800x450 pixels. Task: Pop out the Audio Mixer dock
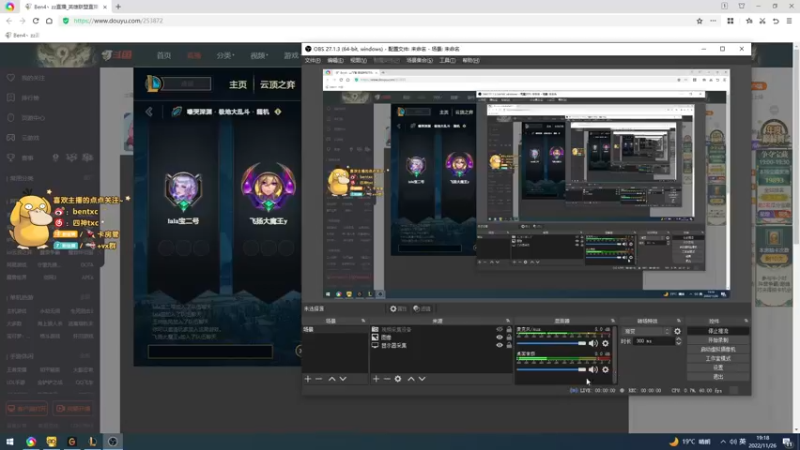(613, 321)
